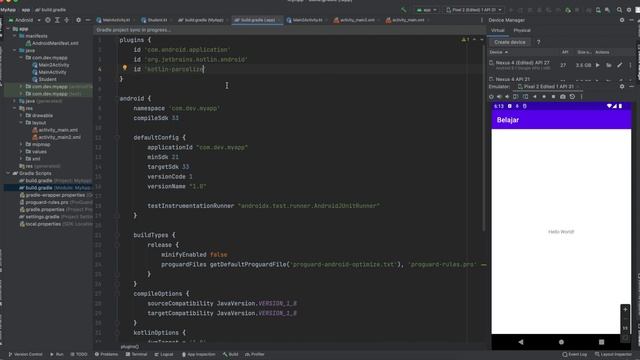Collapse the res folder in project tree
640x360 pixels.
(15, 108)
